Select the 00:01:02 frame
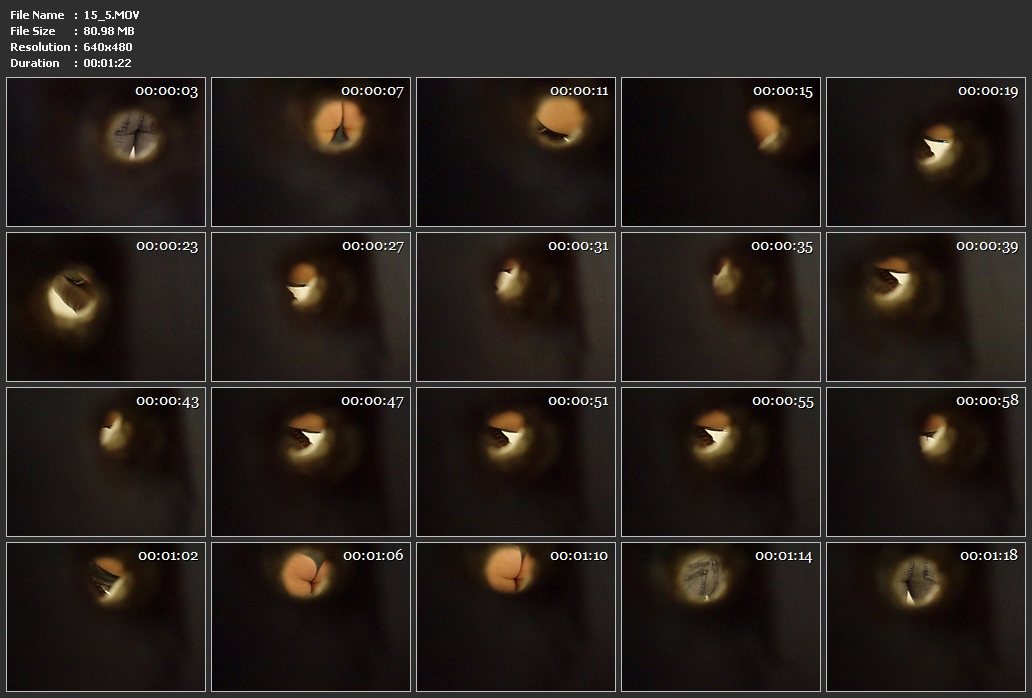Screen dimensions: 1032x698 [106, 616]
